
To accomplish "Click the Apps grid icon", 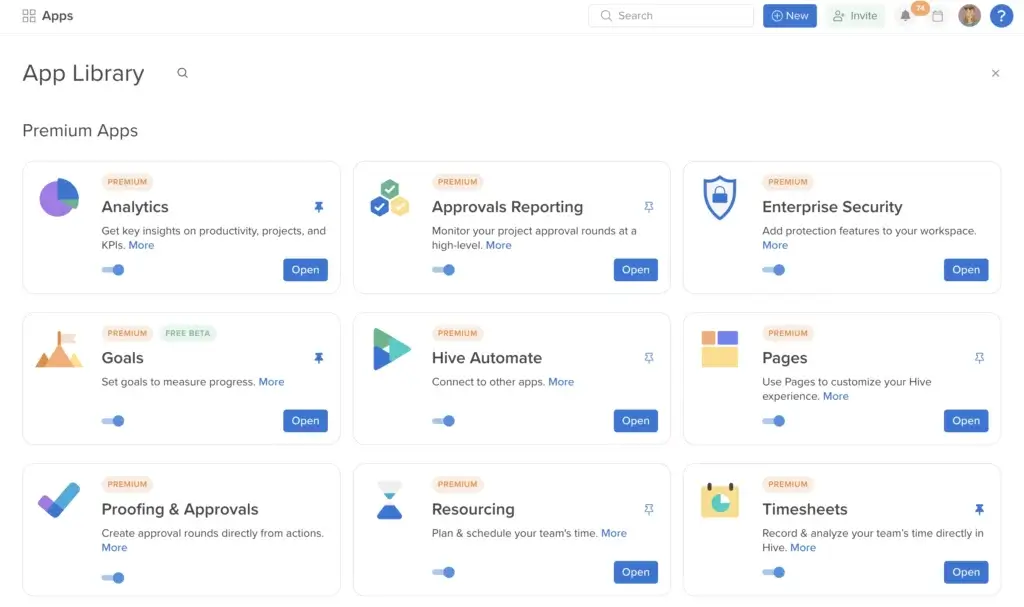I will 29,16.
